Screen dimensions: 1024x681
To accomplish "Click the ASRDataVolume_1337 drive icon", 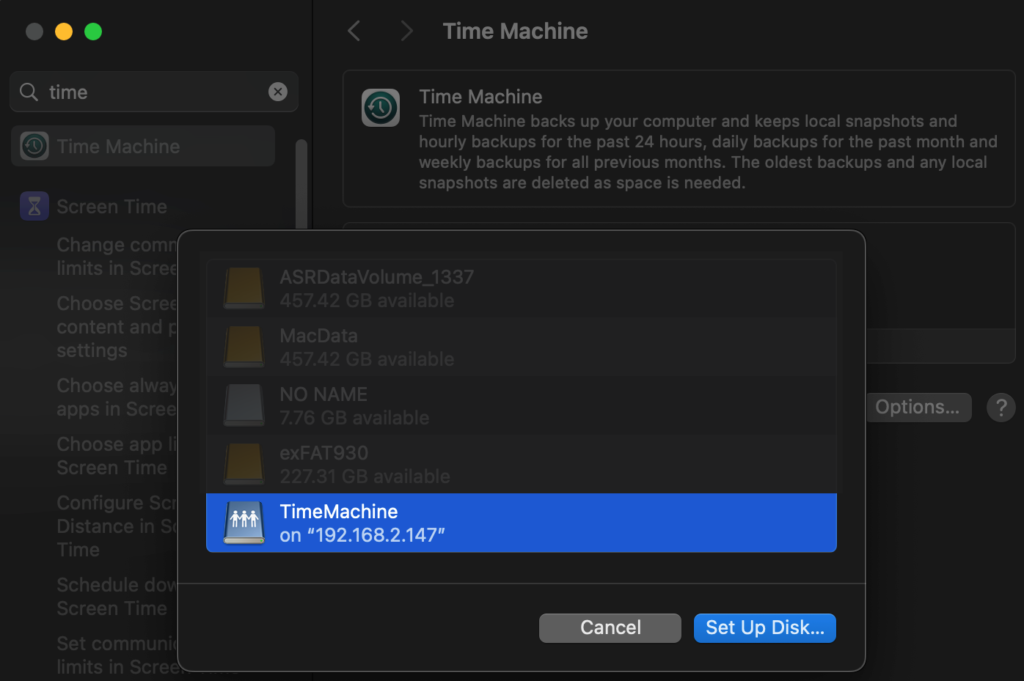I will [244, 288].
